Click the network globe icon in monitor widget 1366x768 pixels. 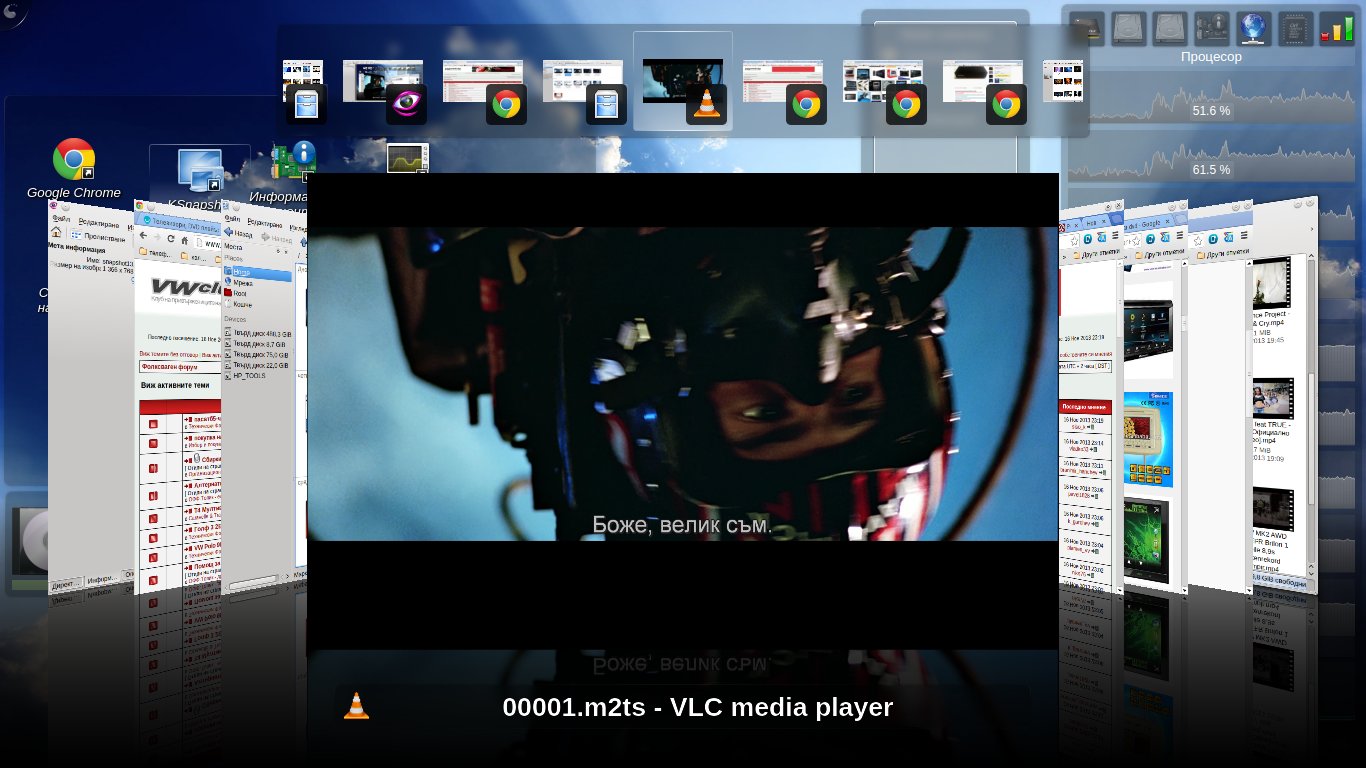point(1253,28)
